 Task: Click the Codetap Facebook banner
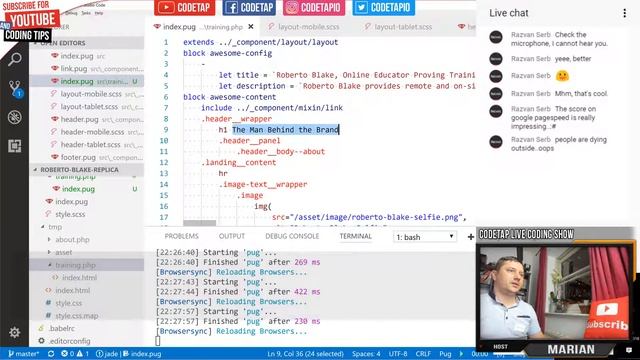click(249, 7)
